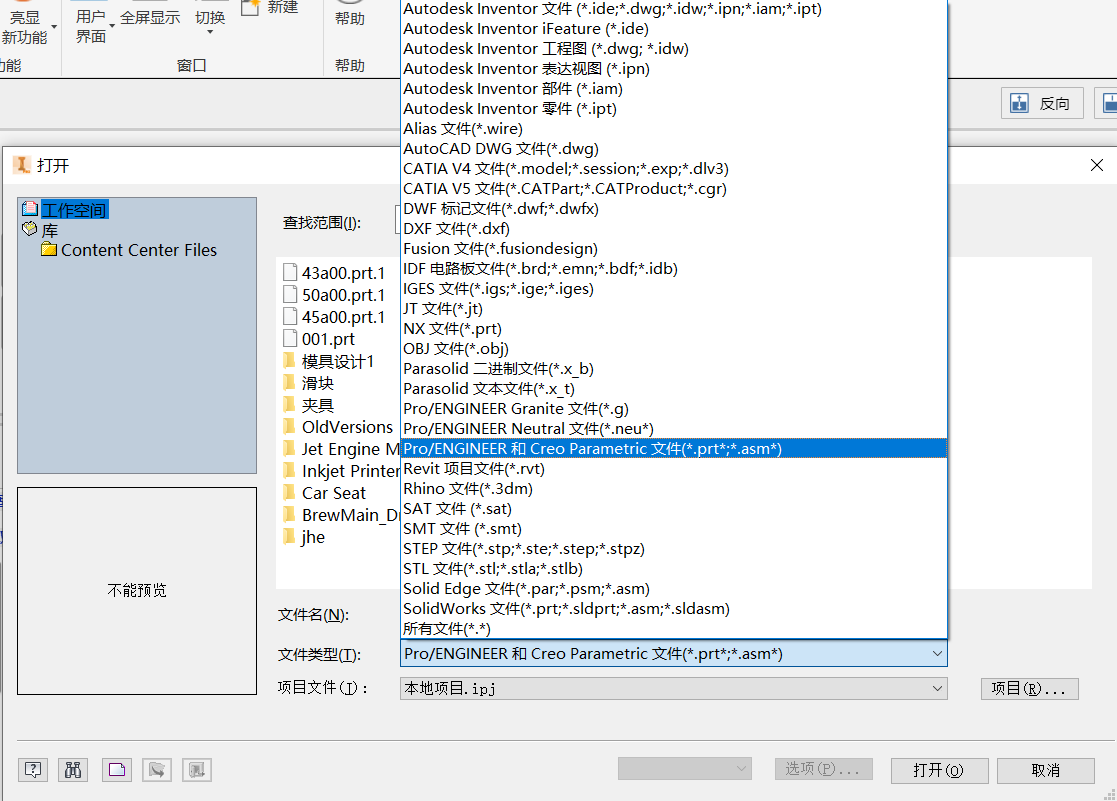Select Solid Edge 文件 file type option
1117x801 pixels.
[674, 589]
